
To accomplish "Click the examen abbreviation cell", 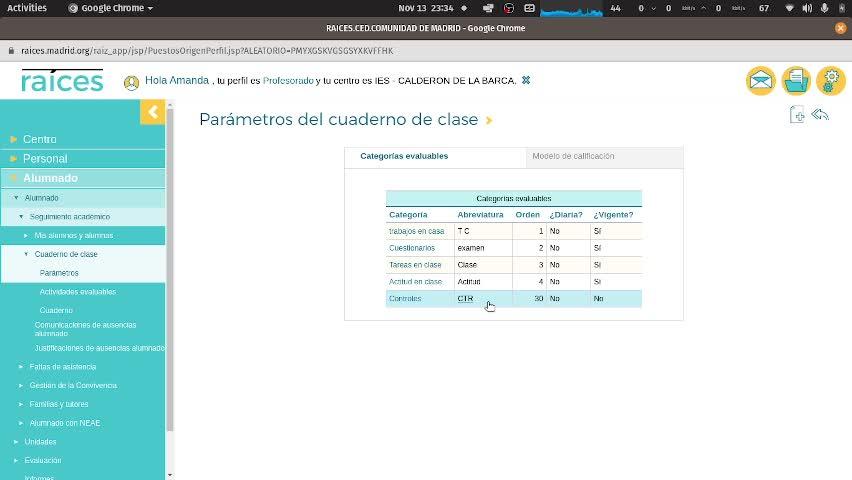I will tap(483, 248).
